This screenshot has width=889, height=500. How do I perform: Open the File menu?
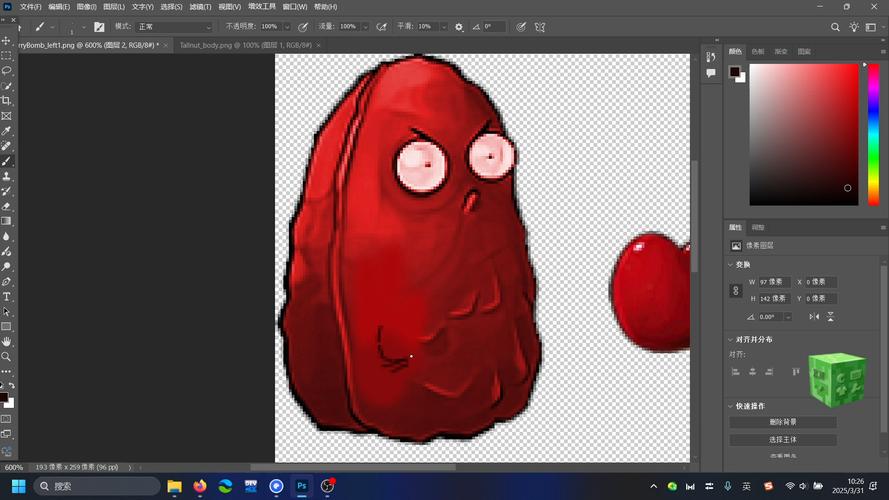pos(31,7)
